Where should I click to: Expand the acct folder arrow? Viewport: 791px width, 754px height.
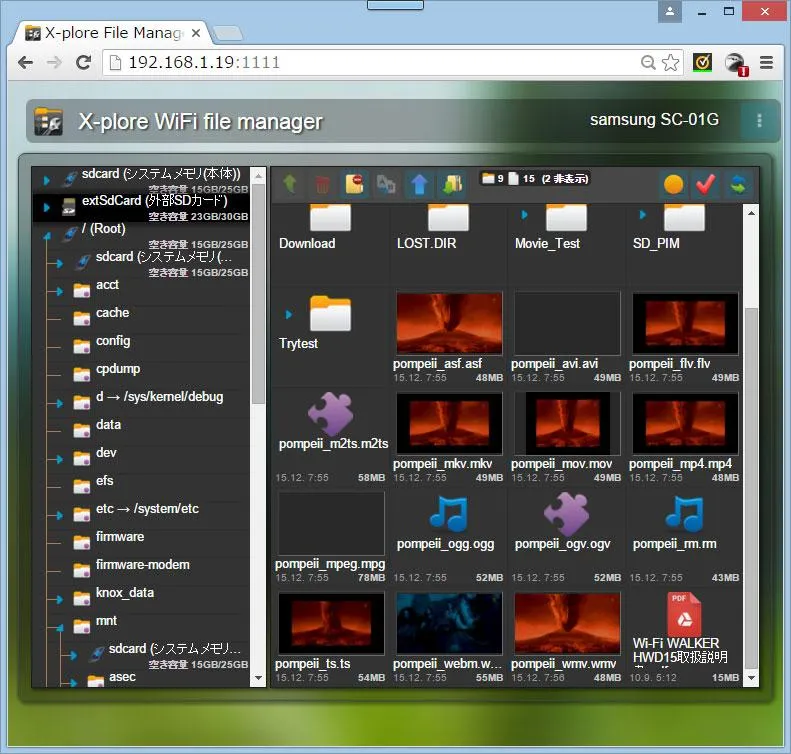point(60,292)
